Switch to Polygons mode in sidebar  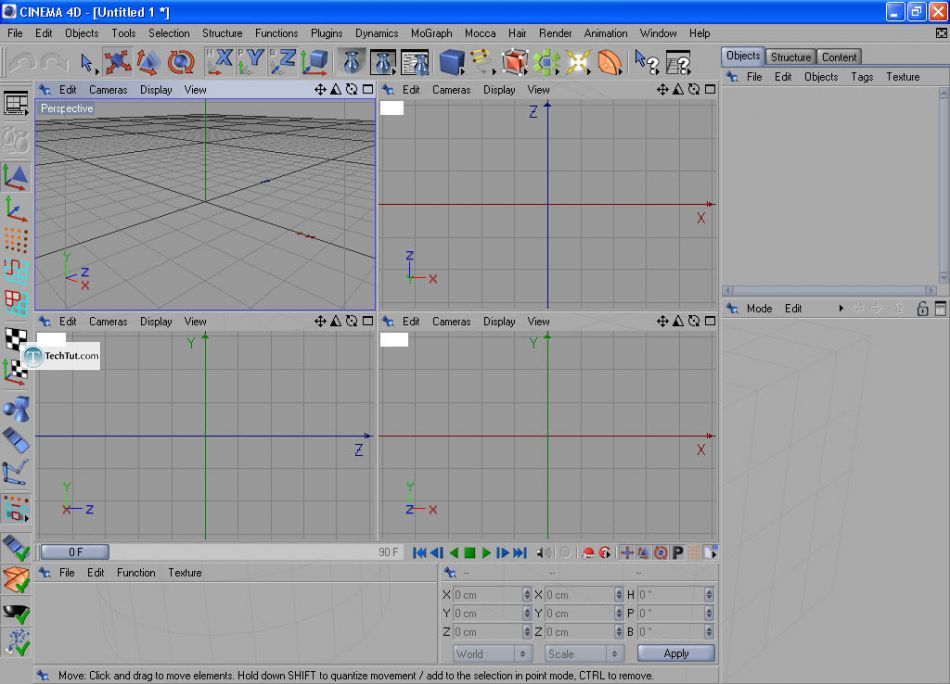[x=16, y=302]
